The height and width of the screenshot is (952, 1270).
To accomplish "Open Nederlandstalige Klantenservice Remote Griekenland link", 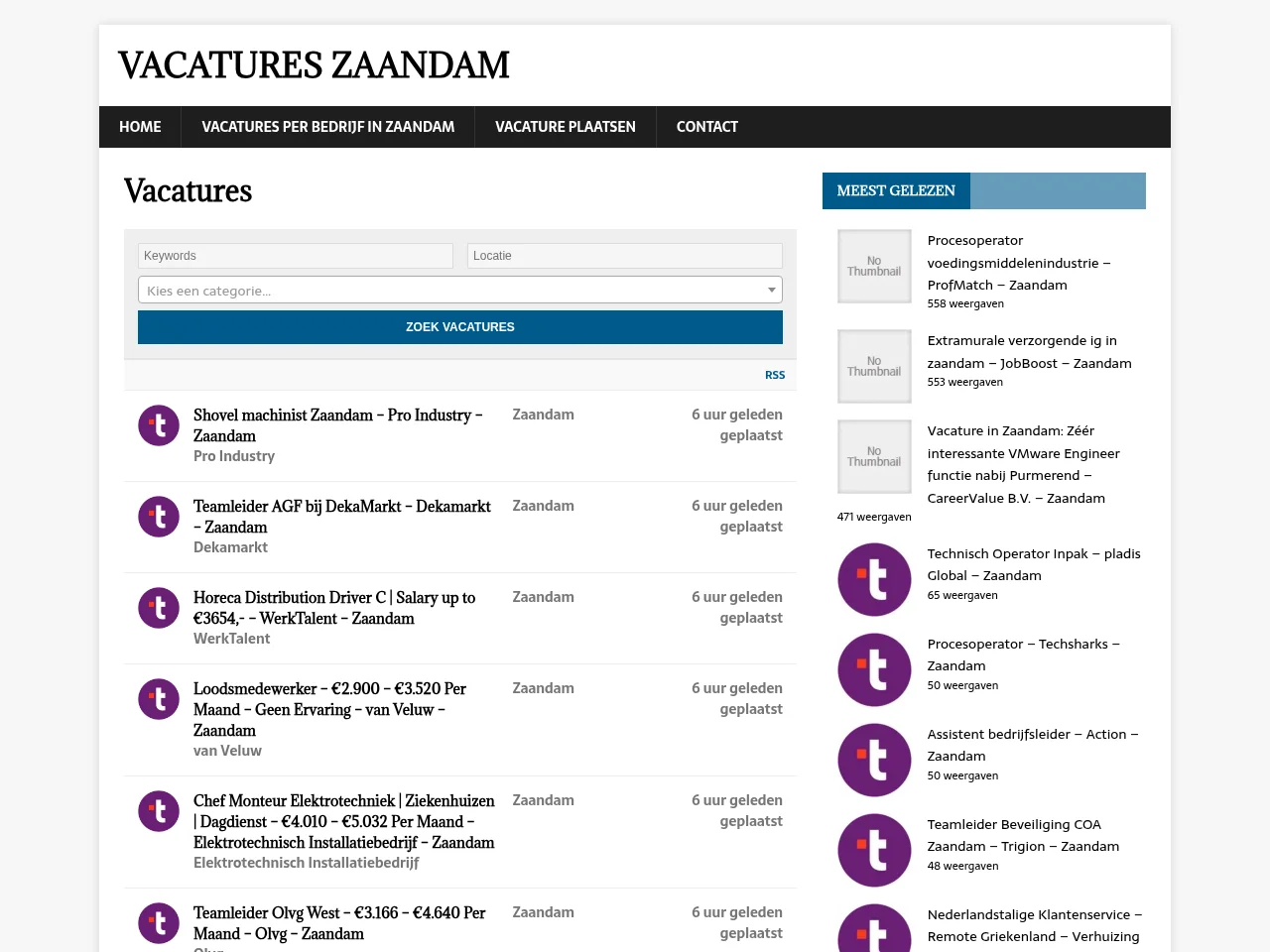I will pos(1034,925).
